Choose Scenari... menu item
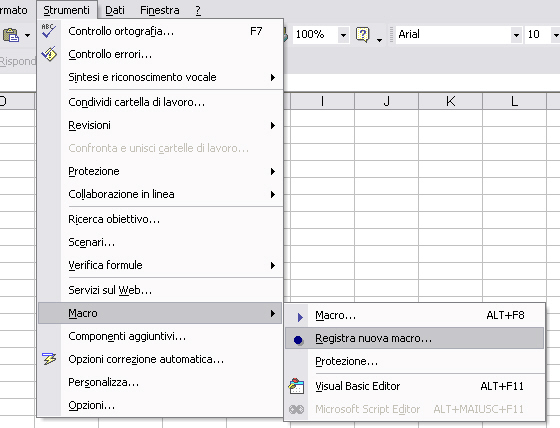The width and height of the screenshot is (560, 428). tap(161, 242)
